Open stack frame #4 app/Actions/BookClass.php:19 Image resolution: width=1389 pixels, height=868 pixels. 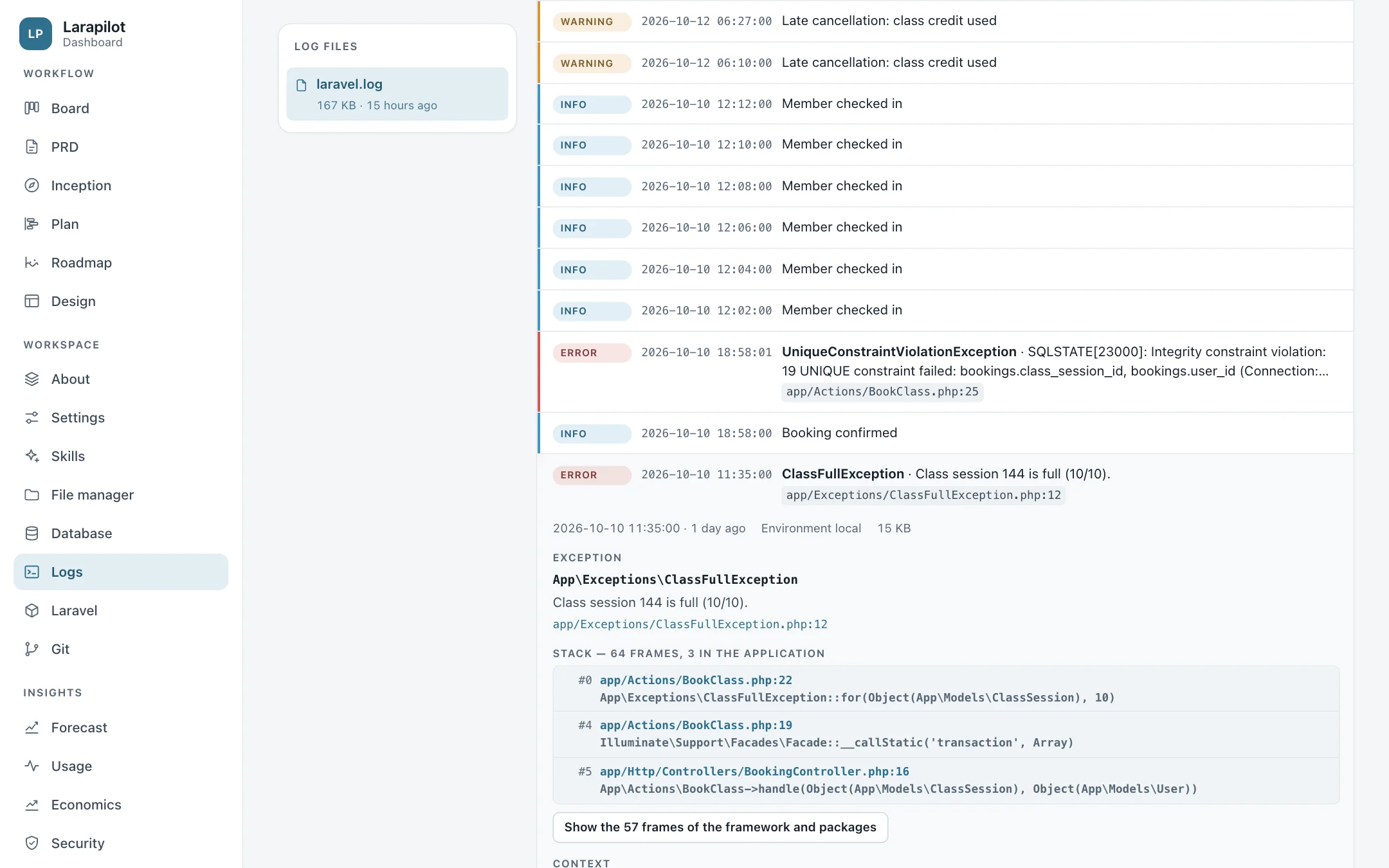click(x=696, y=725)
